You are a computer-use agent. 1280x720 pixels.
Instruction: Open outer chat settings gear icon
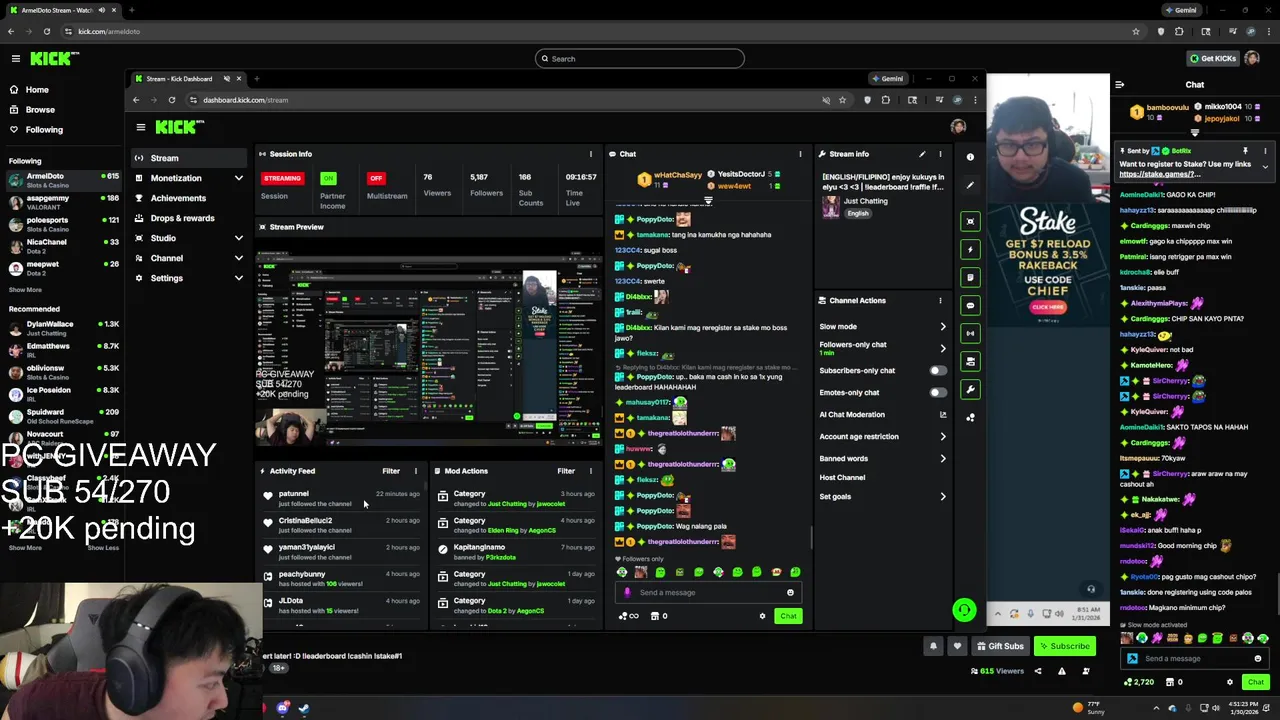click(x=1230, y=682)
